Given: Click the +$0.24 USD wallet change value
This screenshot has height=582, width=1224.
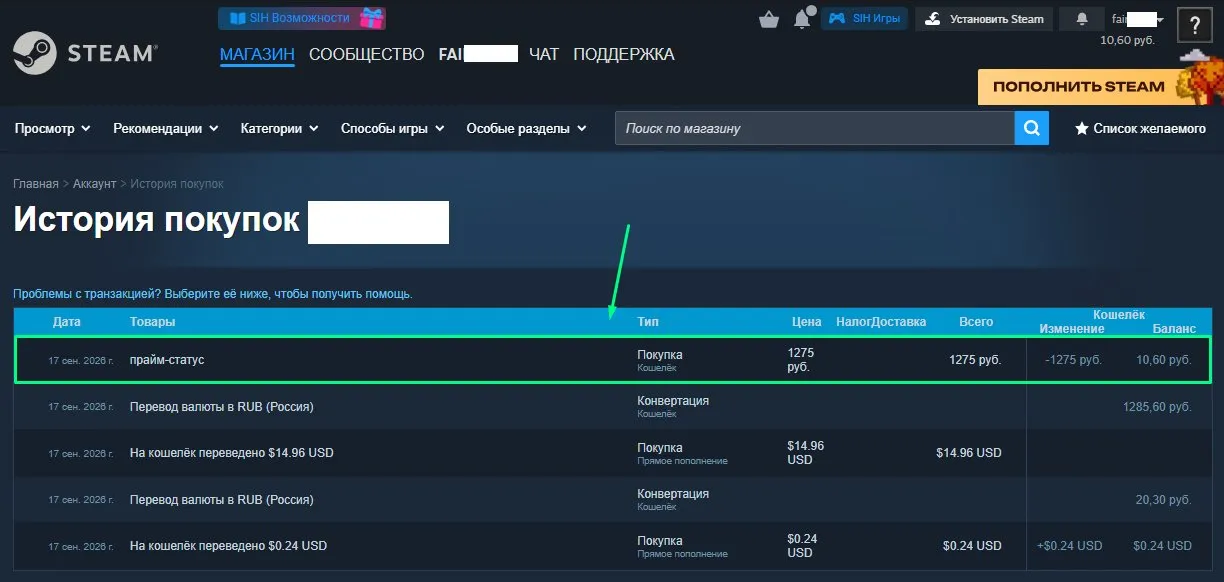Looking at the screenshot, I should tap(1070, 546).
